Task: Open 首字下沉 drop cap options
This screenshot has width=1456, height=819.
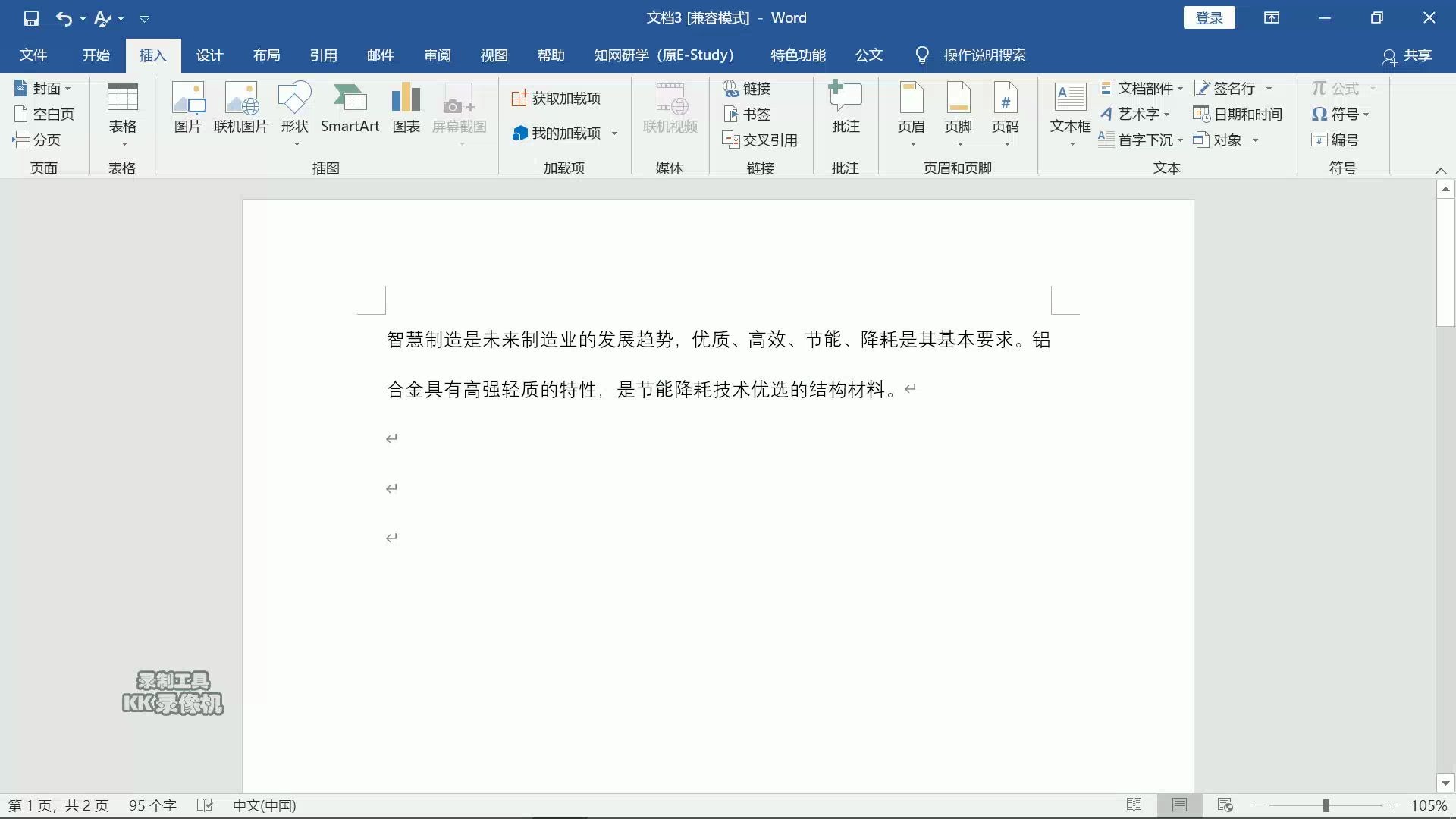Action: 1141,140
